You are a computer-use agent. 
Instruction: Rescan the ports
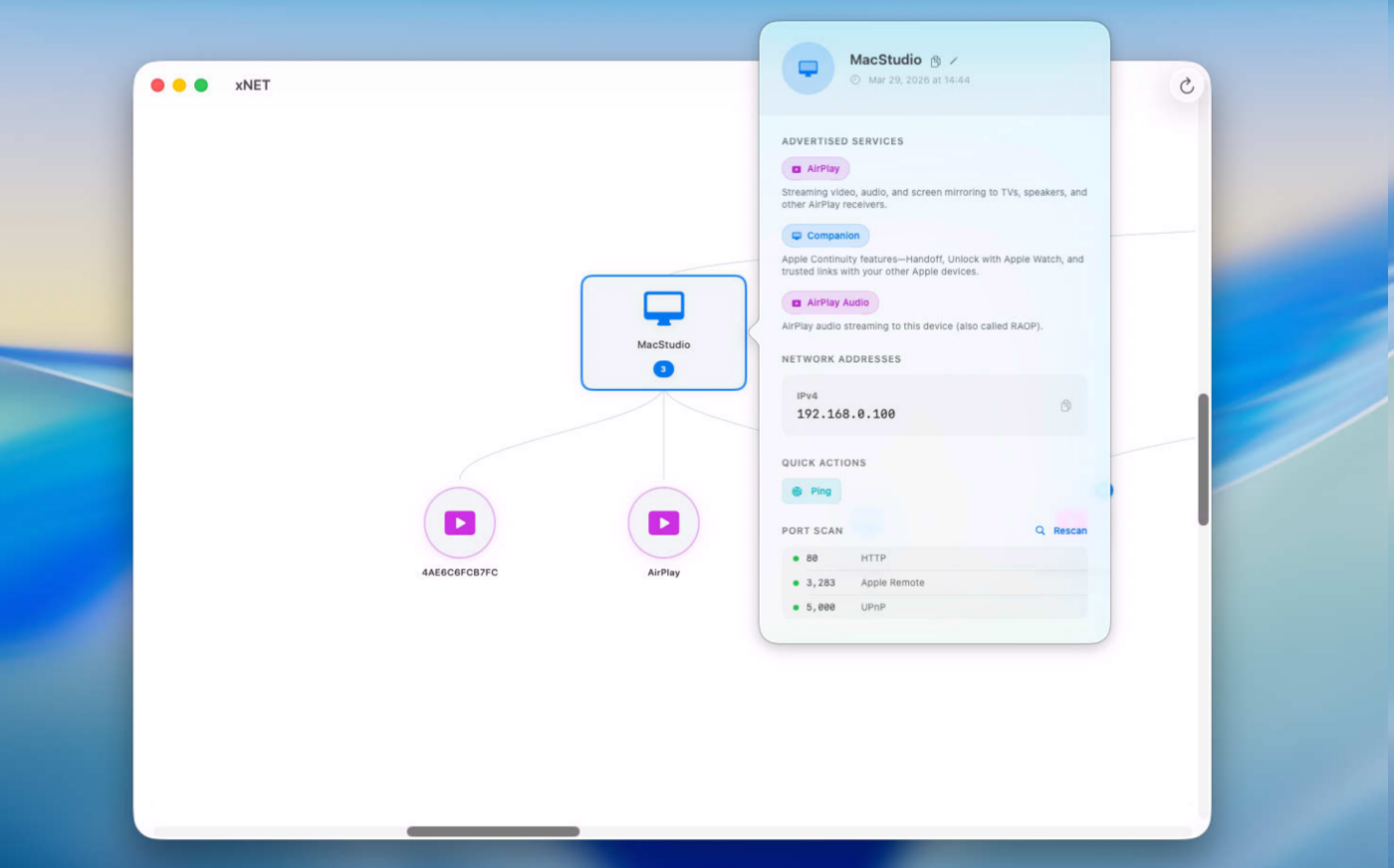1061,531
